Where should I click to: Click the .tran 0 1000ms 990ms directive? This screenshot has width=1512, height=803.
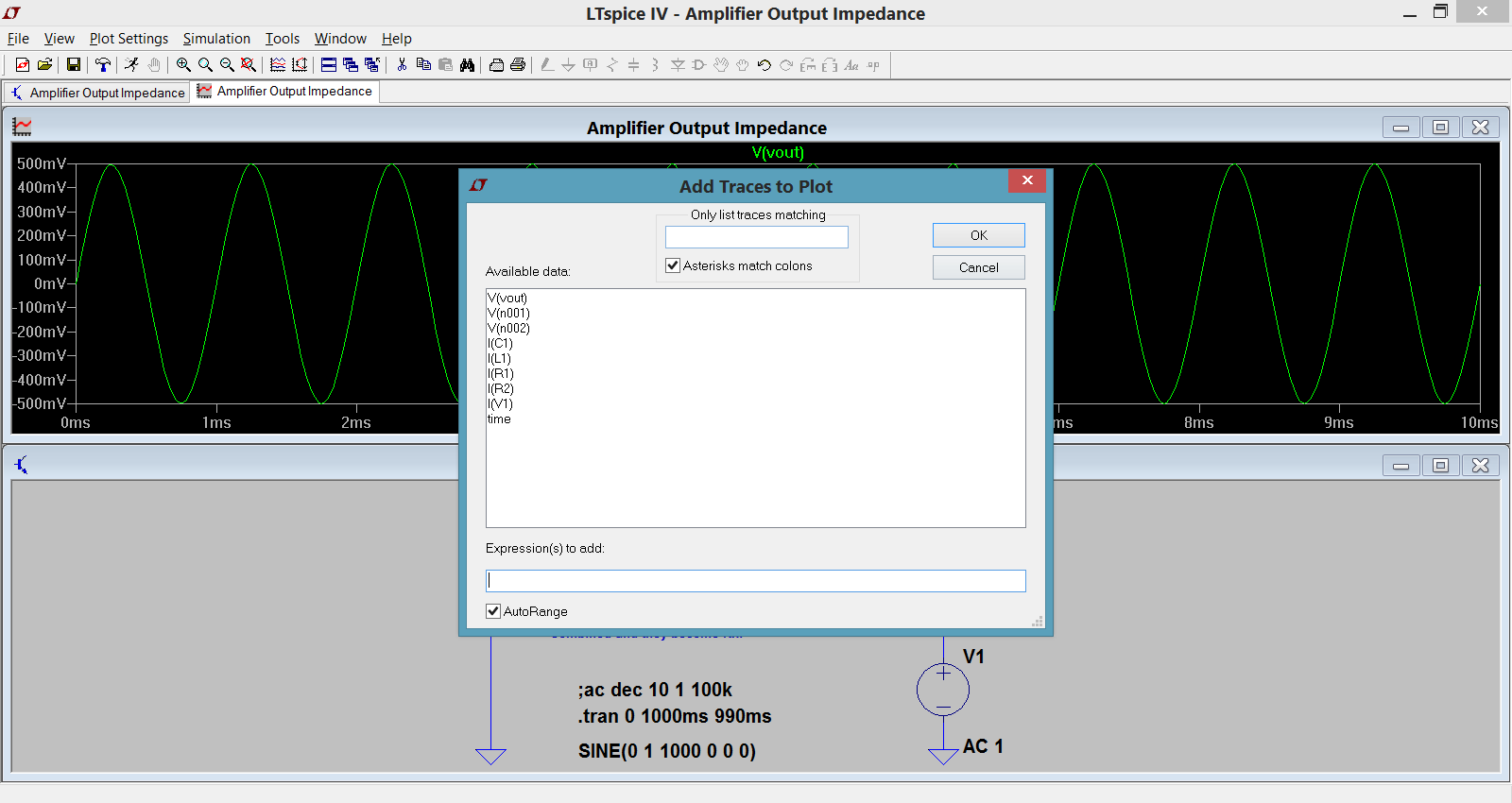click(675, 716)
